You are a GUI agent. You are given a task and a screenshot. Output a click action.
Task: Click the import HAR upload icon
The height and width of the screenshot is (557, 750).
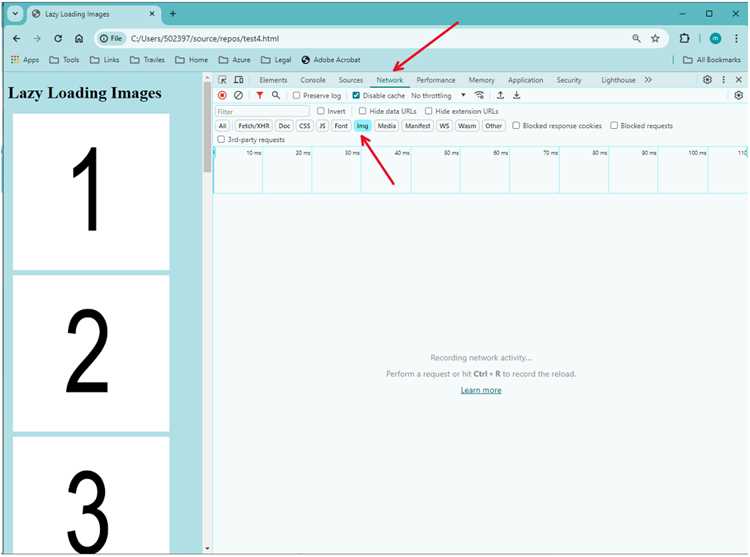tap(500, 95)
